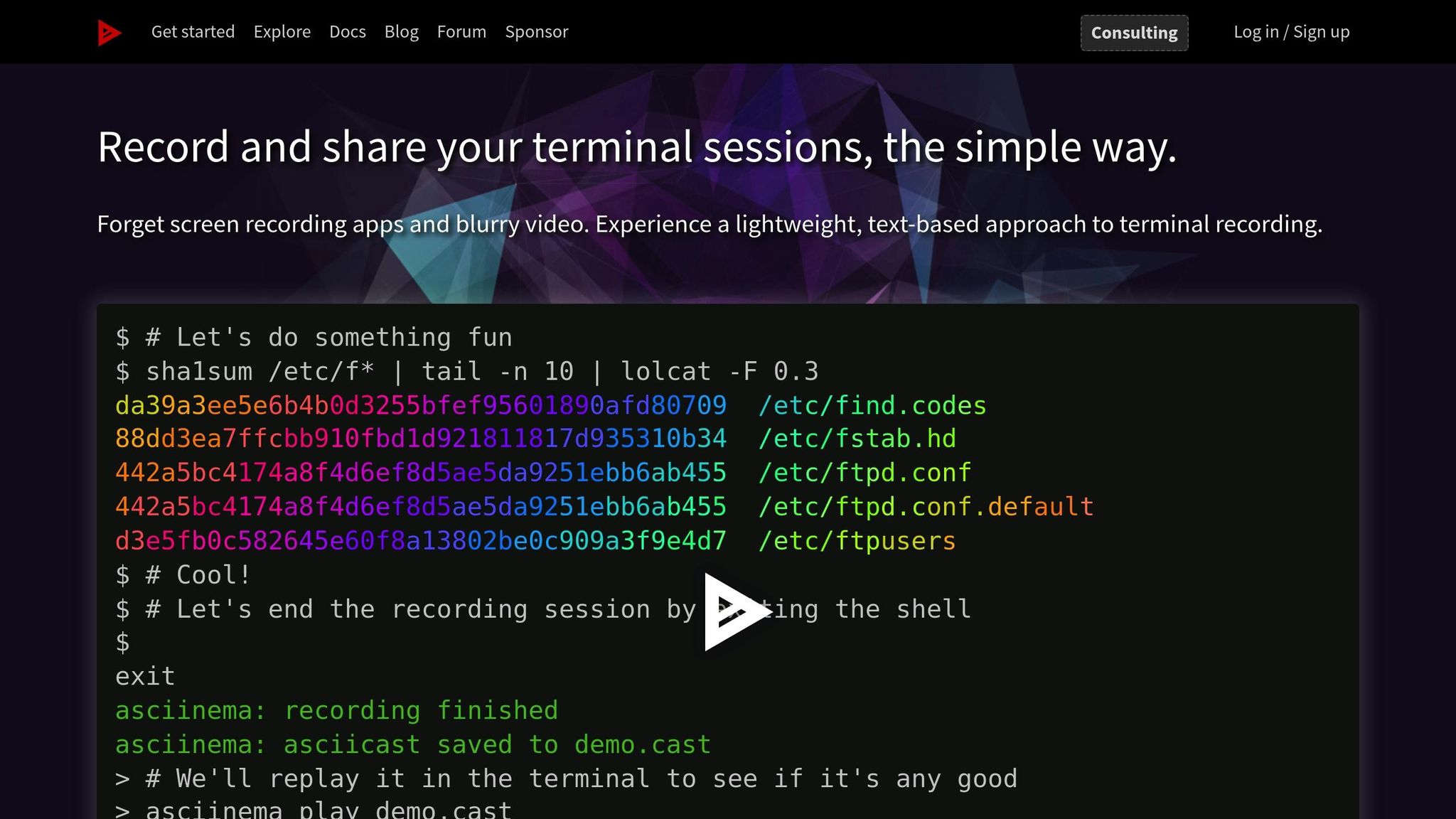Visit the Blog page
Viewport: 1456px width, 819px height.
point(401,32)
